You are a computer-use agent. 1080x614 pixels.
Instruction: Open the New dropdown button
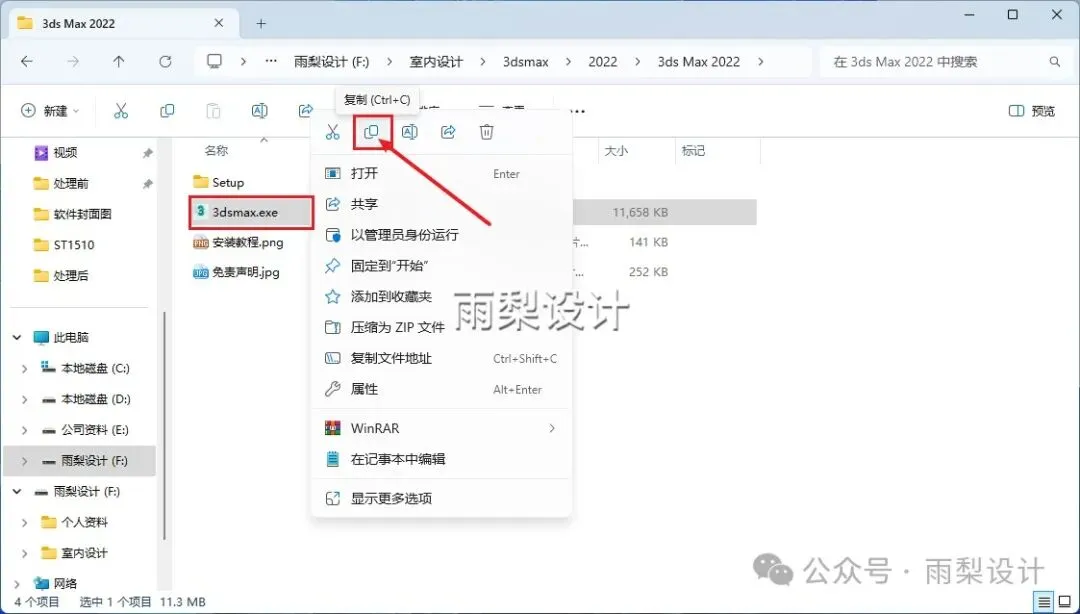pyautogui.click(x=50, y=111)
